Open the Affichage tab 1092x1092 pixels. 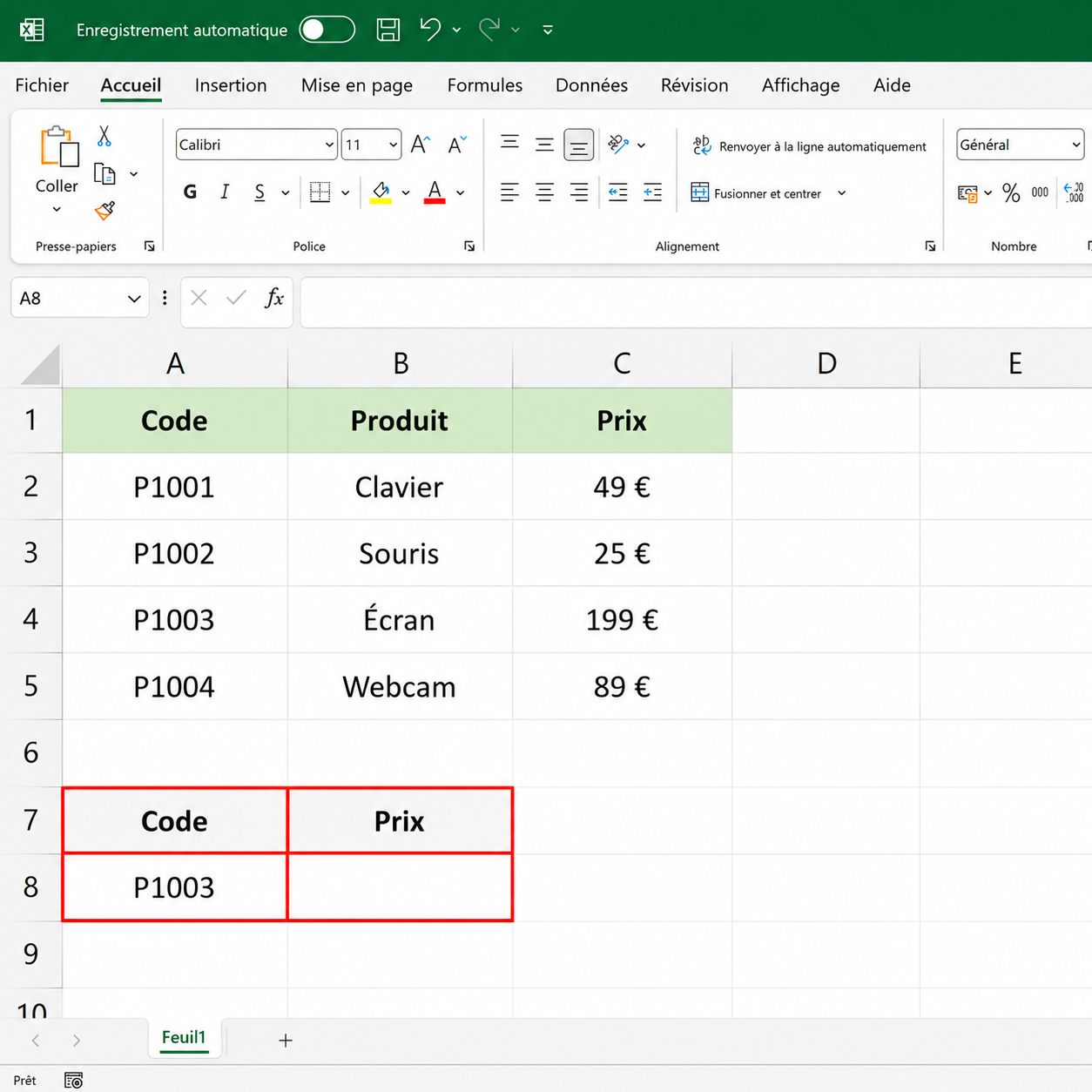[x=801, y=85]
